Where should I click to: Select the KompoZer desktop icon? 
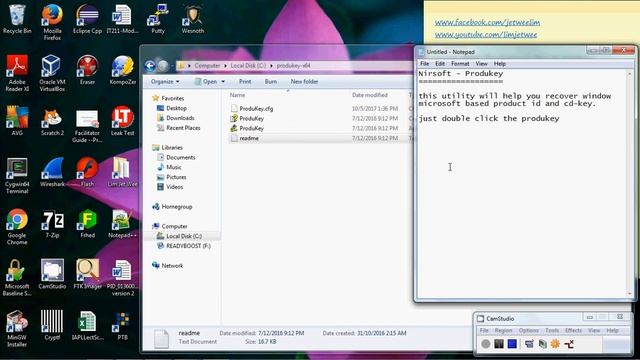click(122, 70)
